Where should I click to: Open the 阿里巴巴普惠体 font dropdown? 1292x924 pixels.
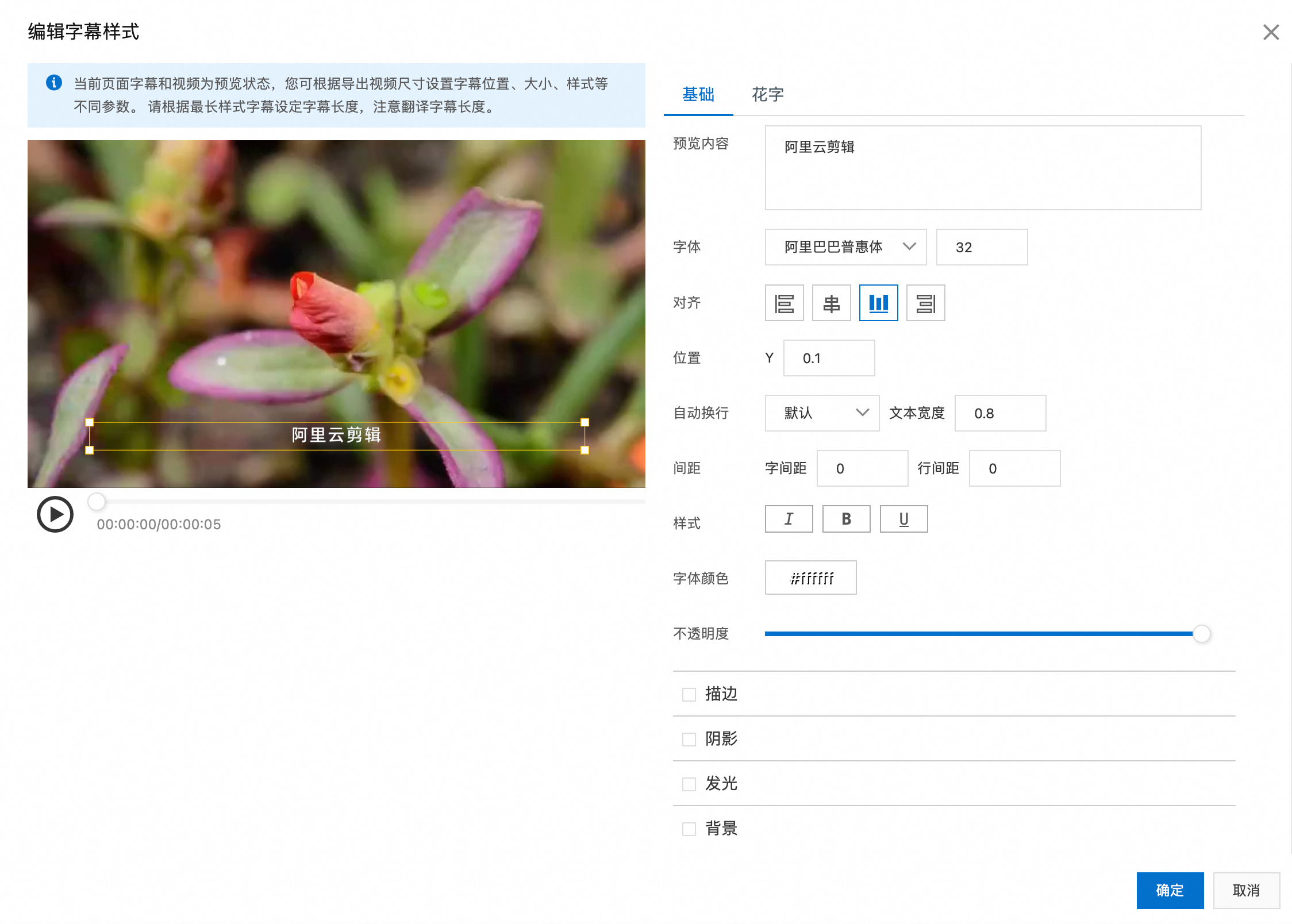845,247
